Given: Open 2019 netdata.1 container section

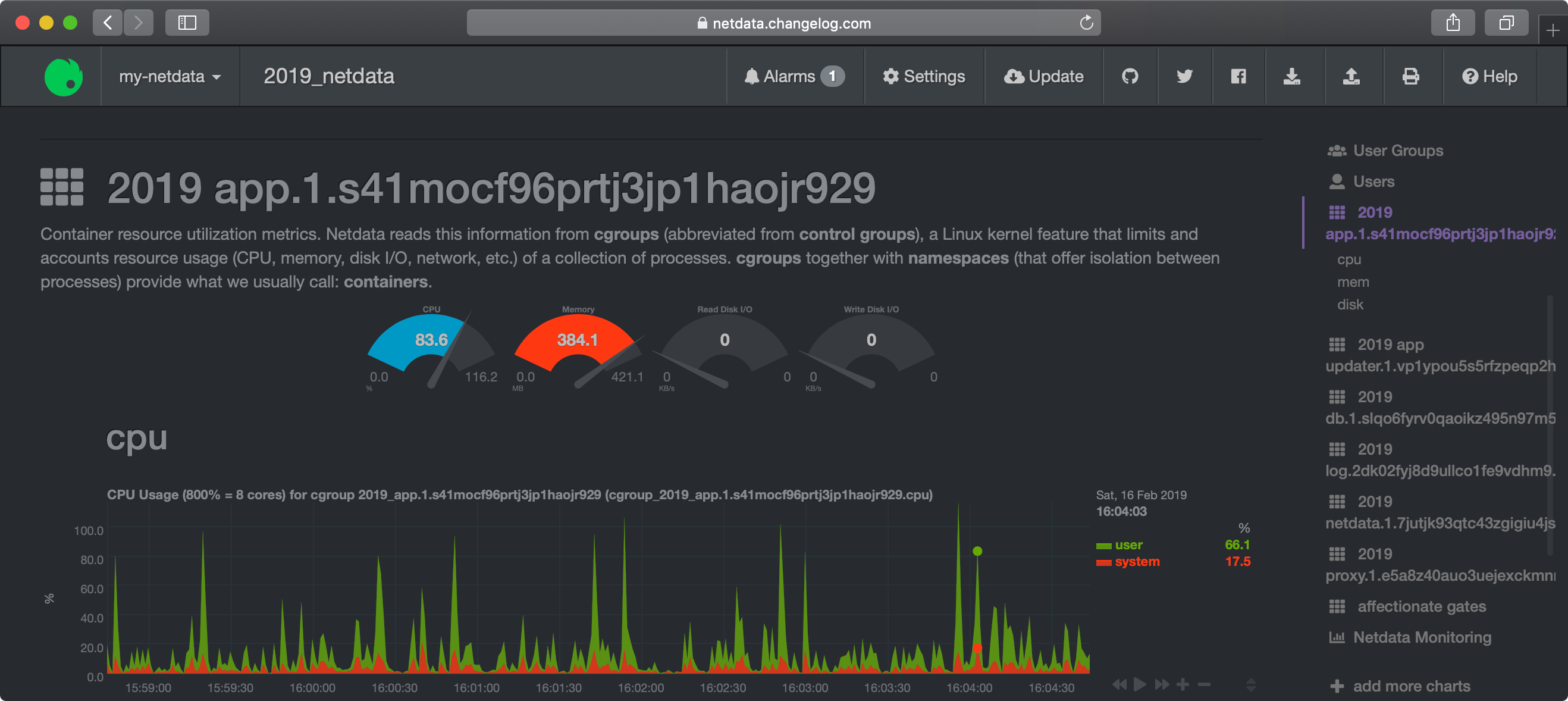Looking at the screenshot, I should pyautogui.click(x=1441, y=512).
